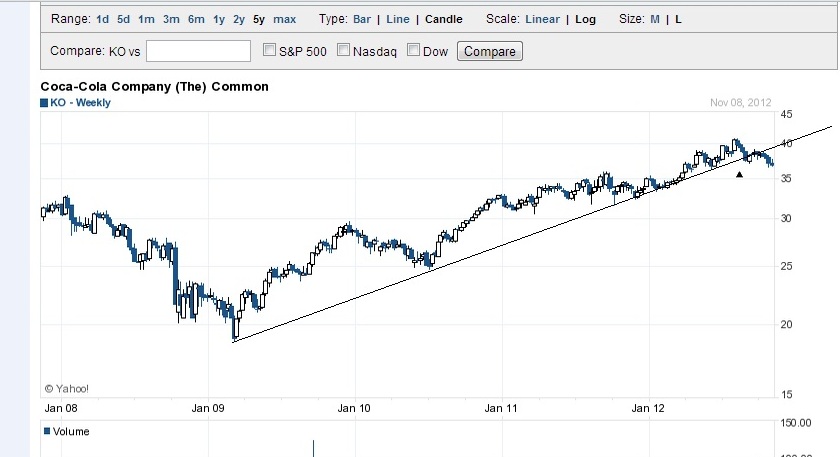
Task: Select the 1m range
Action: click(146, 19)
